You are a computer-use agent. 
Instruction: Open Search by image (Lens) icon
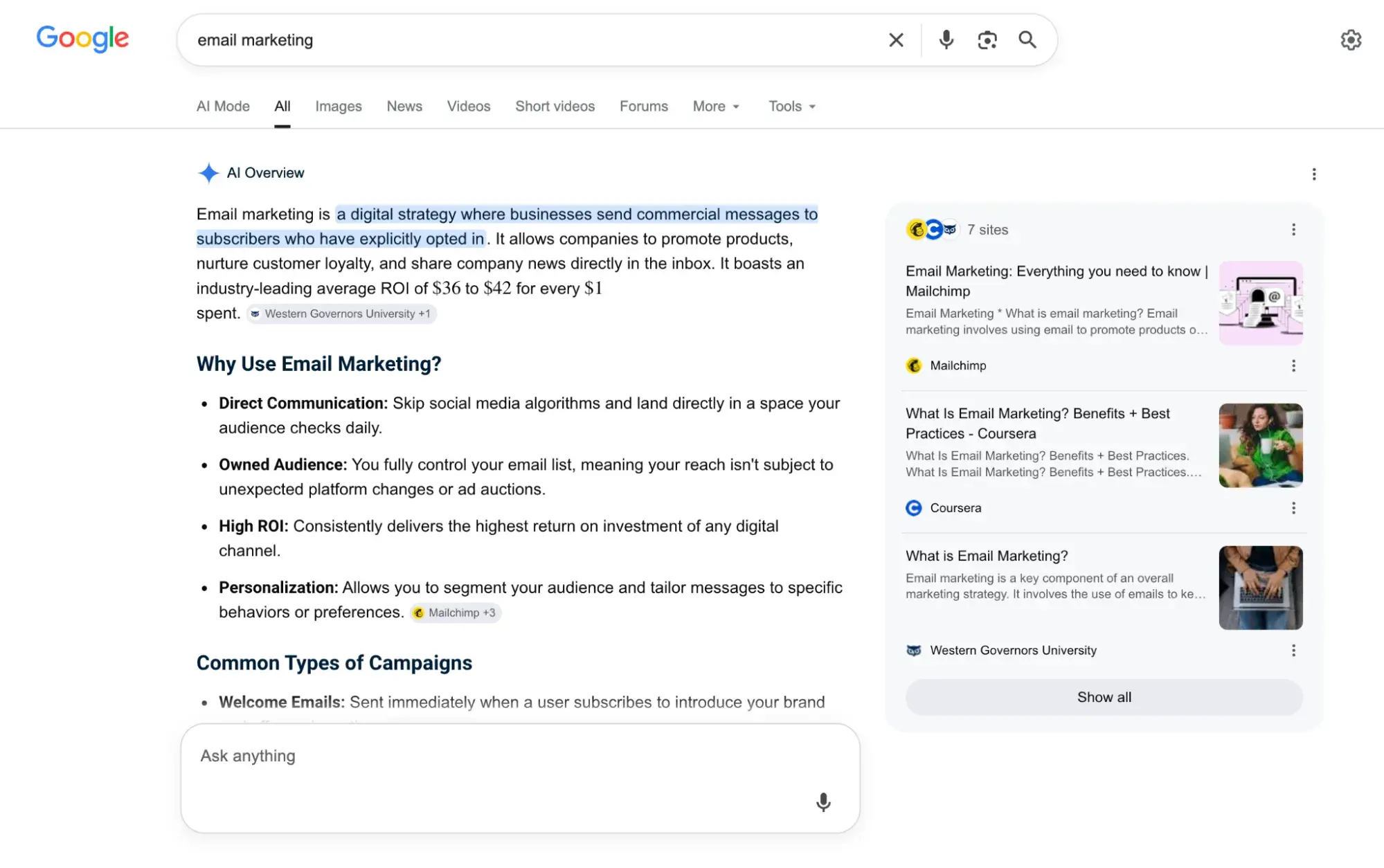pos(987,40)
